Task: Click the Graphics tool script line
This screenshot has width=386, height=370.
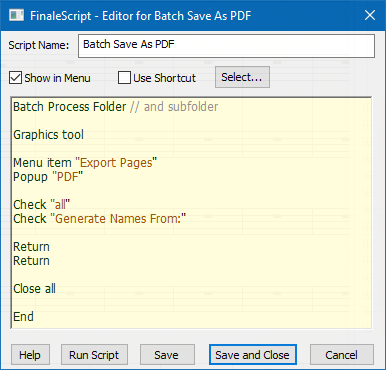Action: tap(49, 135)
